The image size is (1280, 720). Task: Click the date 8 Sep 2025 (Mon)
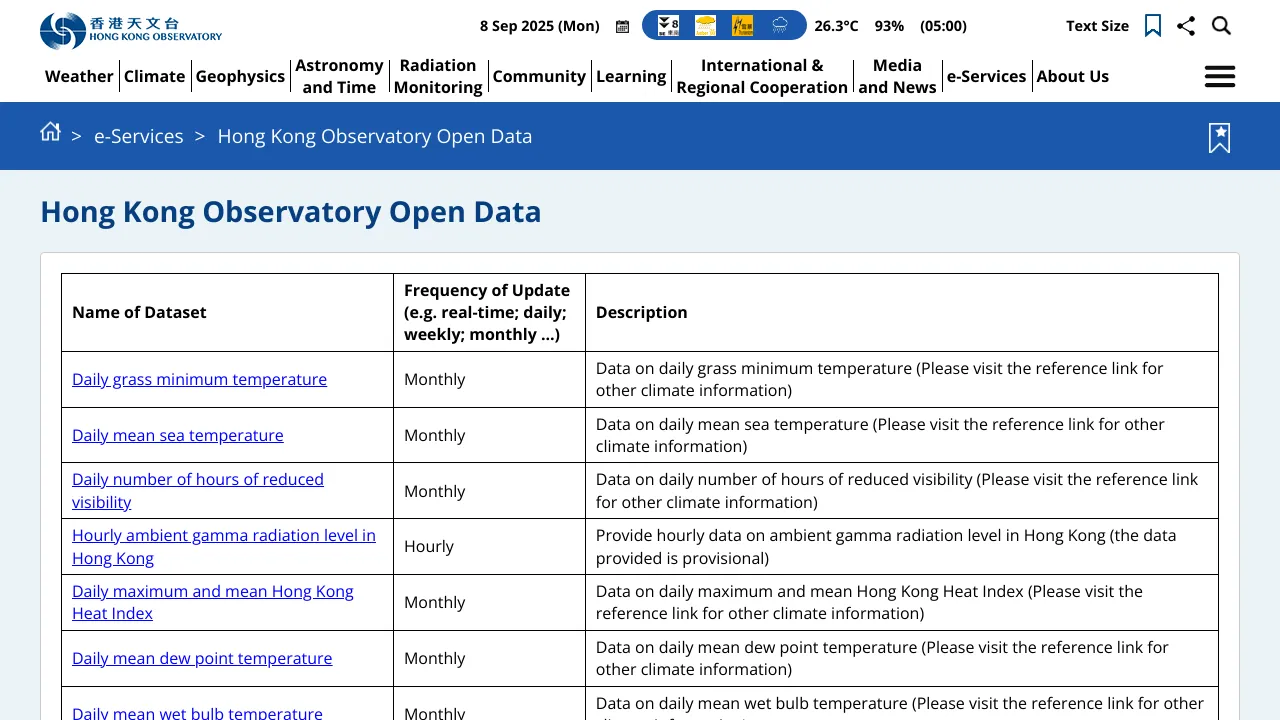pos(540,26)
